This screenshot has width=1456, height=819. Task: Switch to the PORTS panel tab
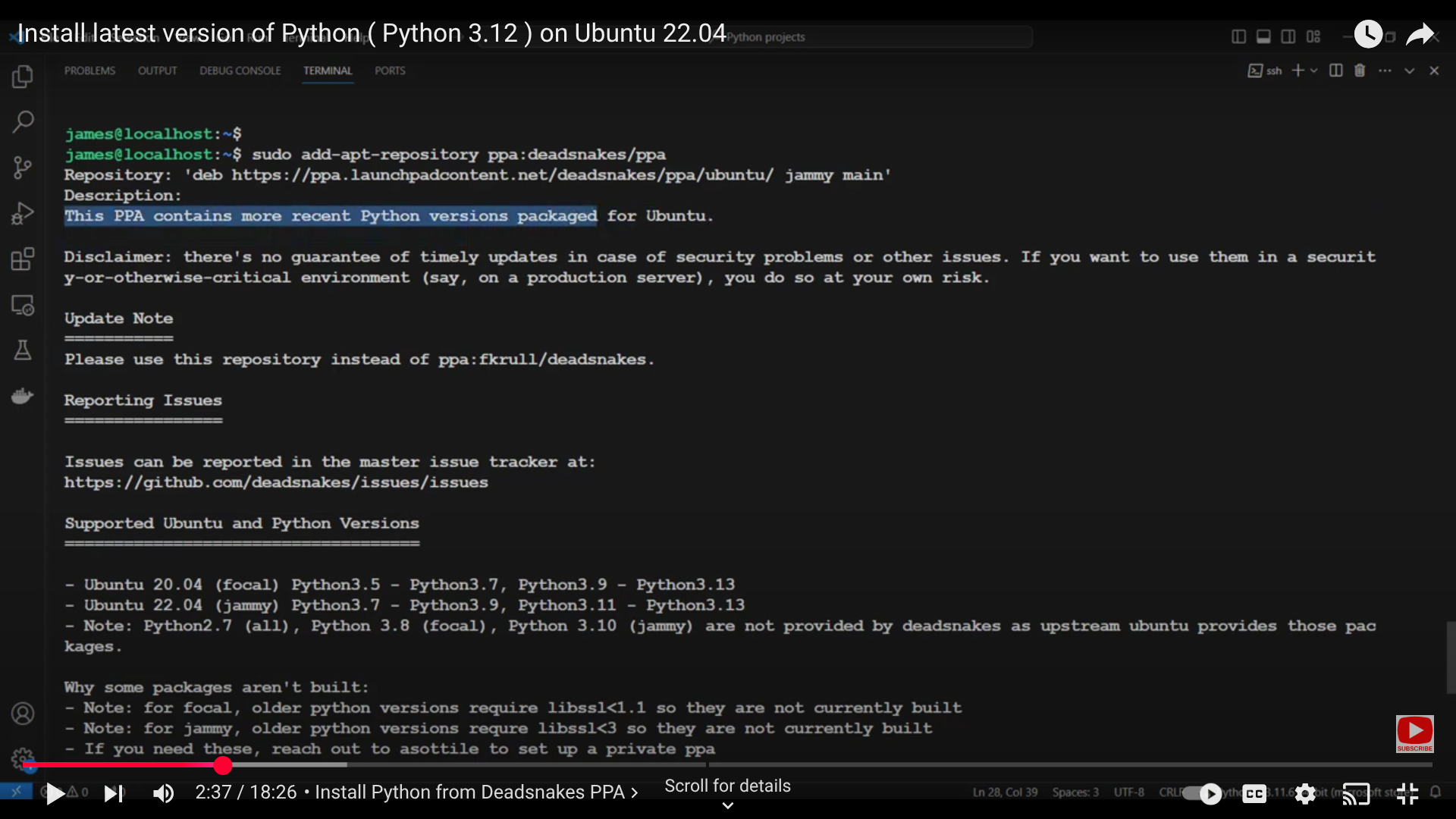[390, 71]
